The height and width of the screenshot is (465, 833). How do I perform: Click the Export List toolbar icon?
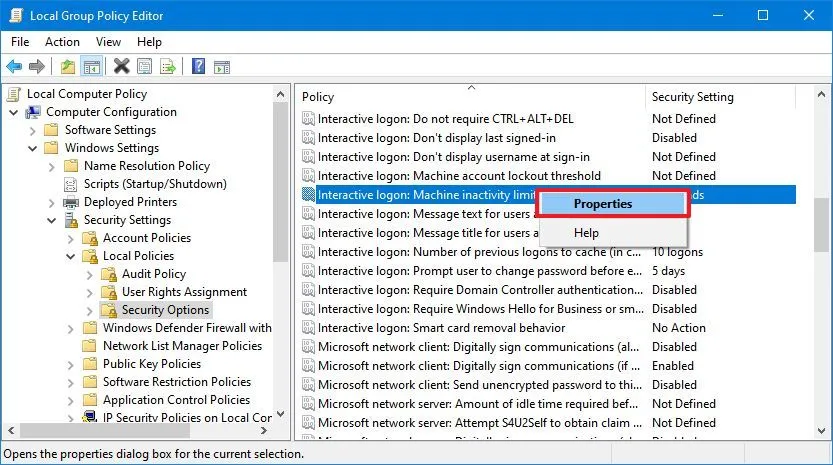(168, 66)
